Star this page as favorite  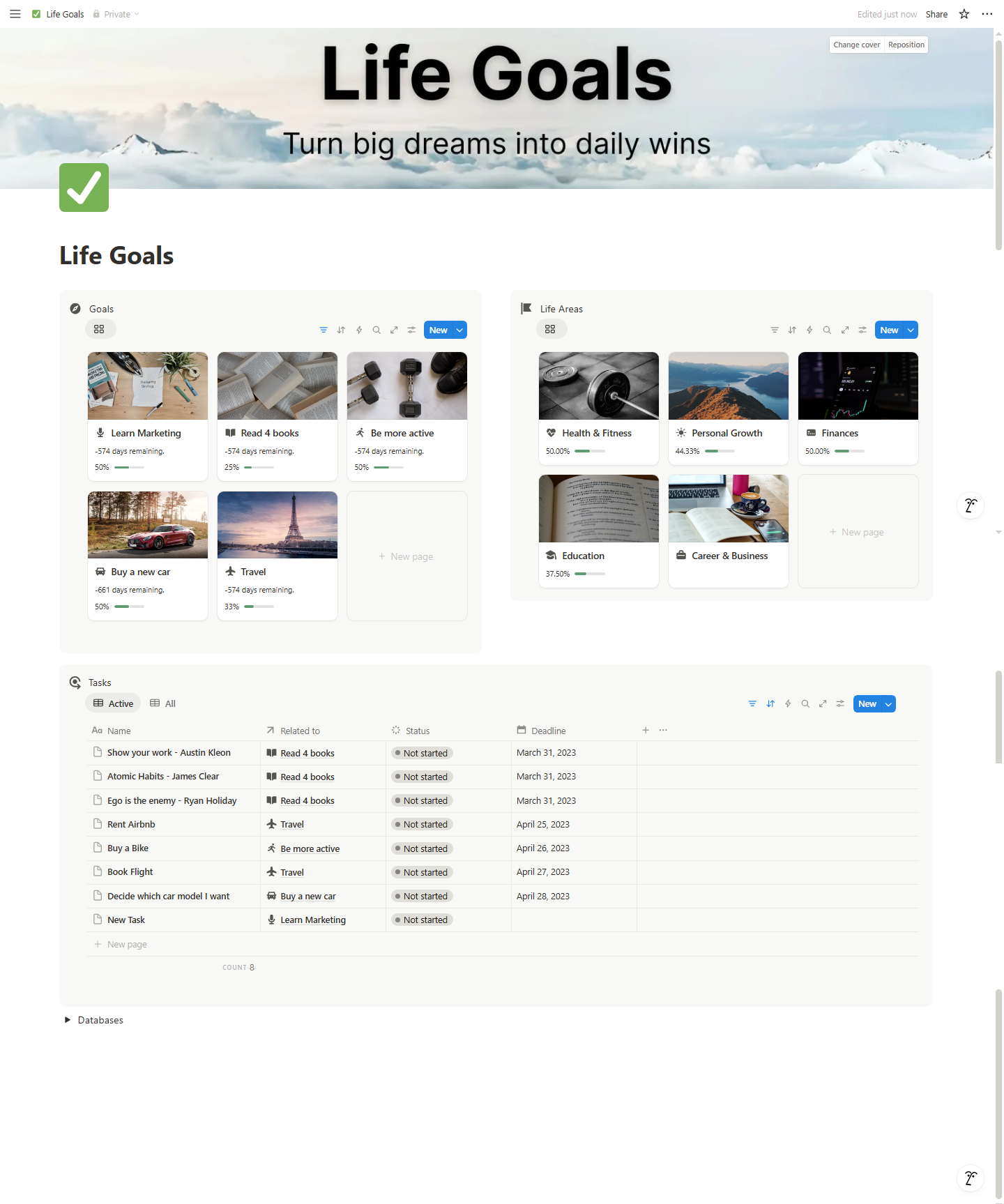[x=964, y=14]
